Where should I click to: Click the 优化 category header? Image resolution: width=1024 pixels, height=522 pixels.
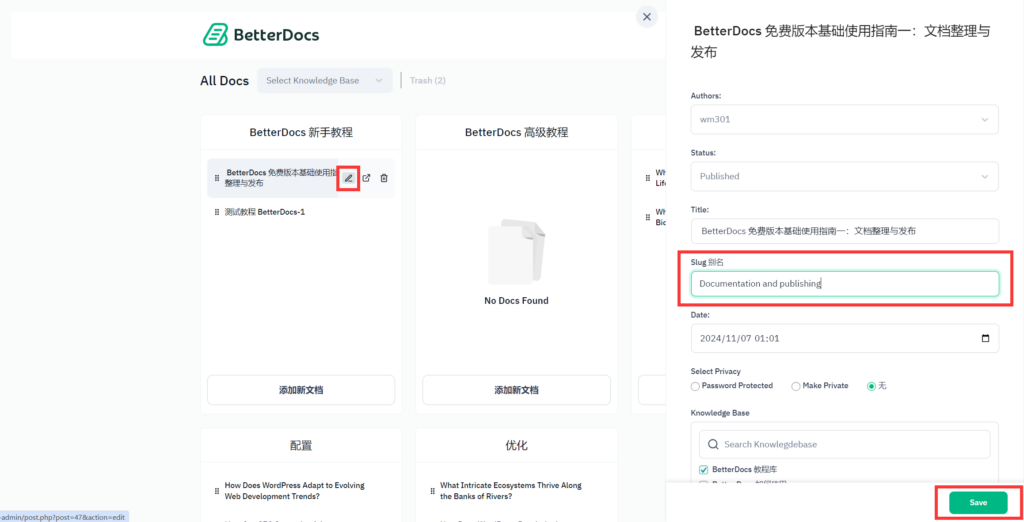tap(517, 446)
